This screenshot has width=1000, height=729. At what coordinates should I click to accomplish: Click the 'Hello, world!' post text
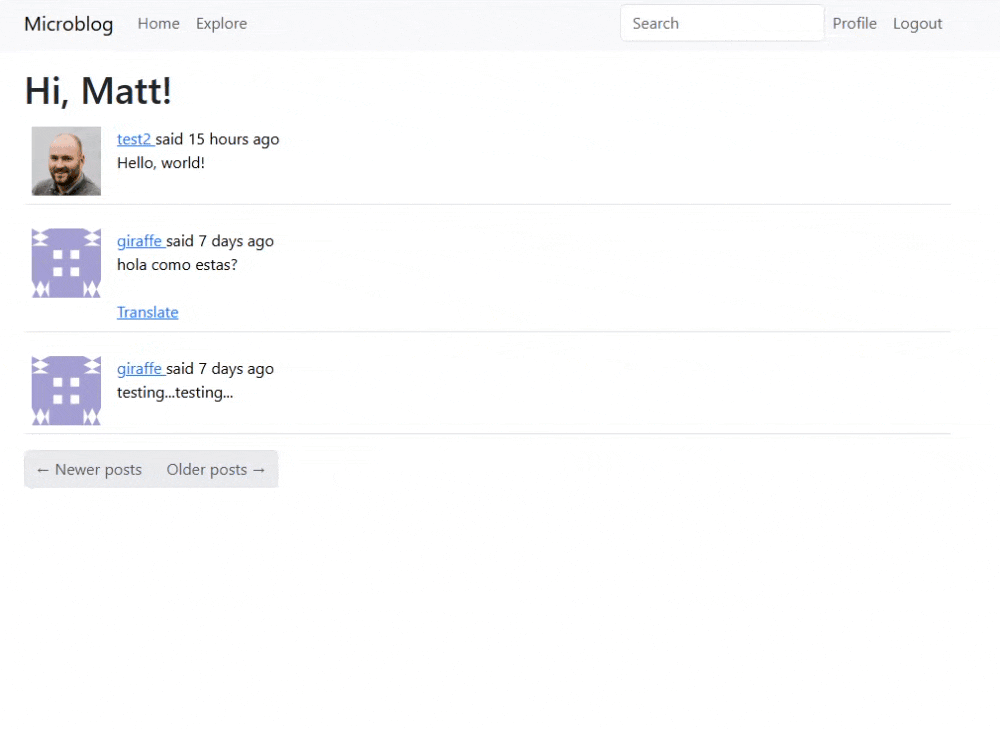pyautogui.click(x=160, y=162)
